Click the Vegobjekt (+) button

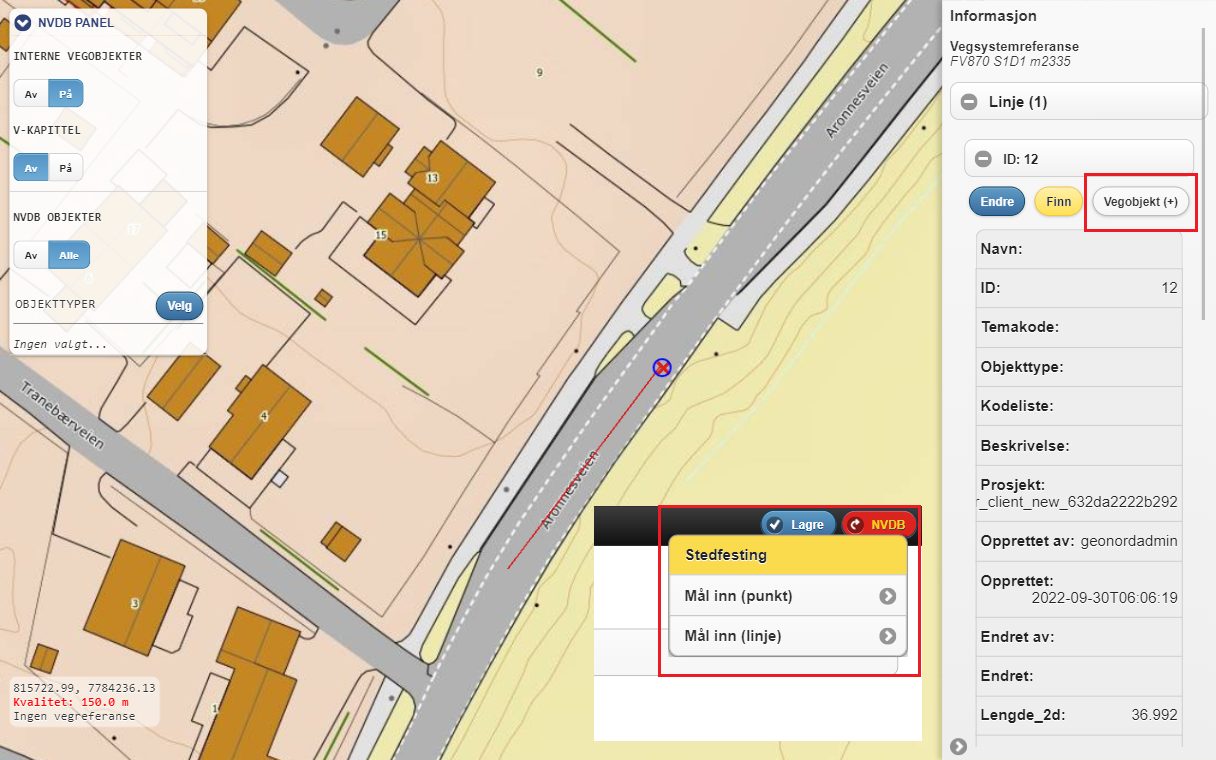point(1141,202)
